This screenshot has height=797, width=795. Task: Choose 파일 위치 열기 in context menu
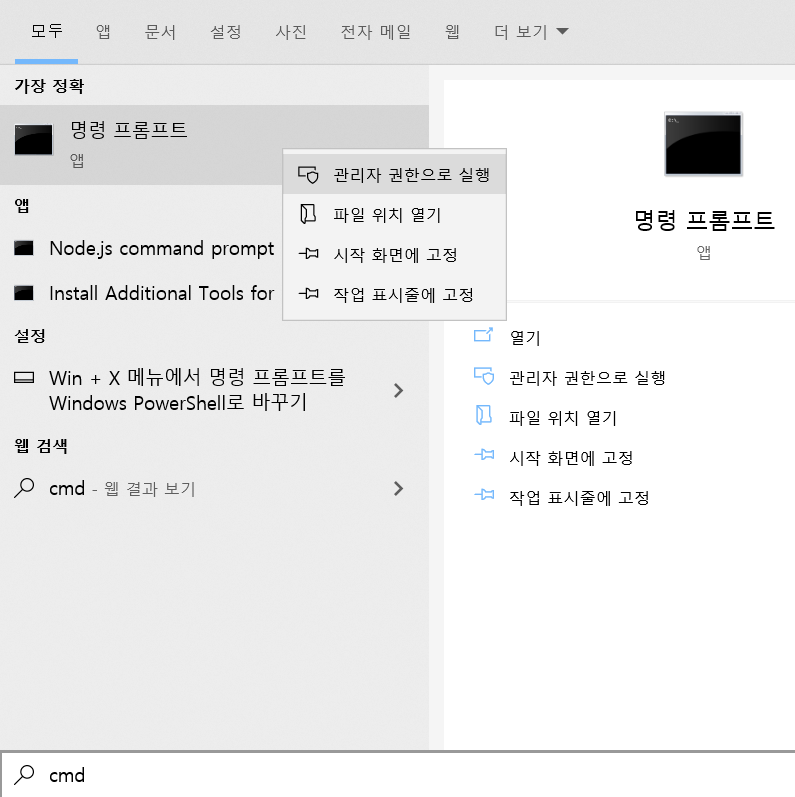[x=394, y=214]
